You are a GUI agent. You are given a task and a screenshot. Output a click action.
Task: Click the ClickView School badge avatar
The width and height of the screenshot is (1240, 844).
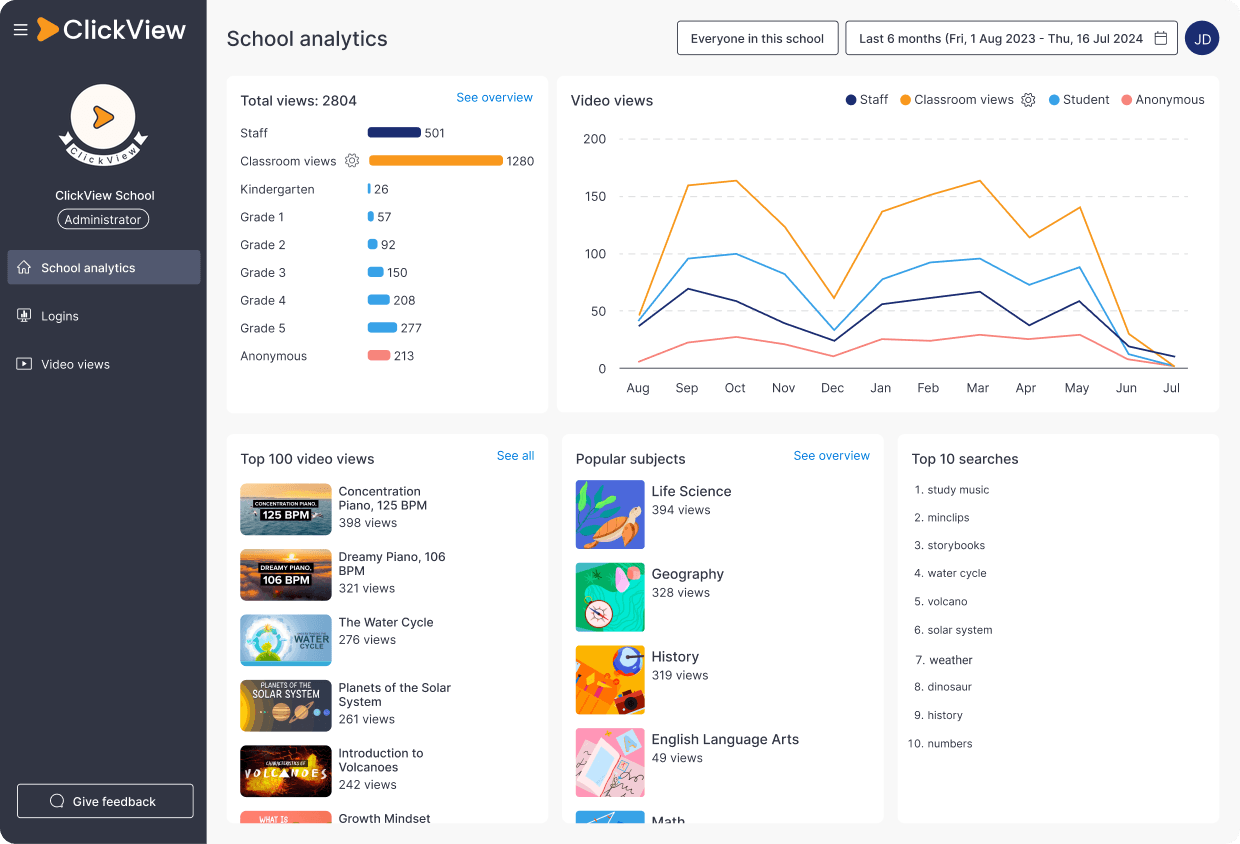tap(103, 124)
